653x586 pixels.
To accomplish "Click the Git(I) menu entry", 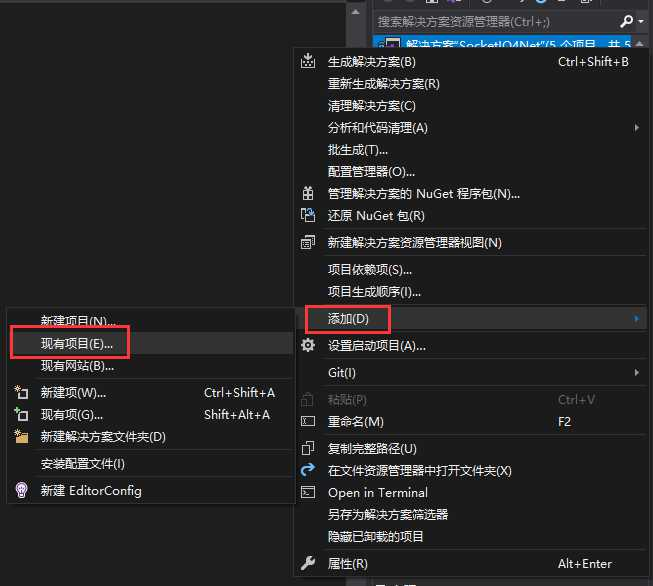I will point(471,372).
